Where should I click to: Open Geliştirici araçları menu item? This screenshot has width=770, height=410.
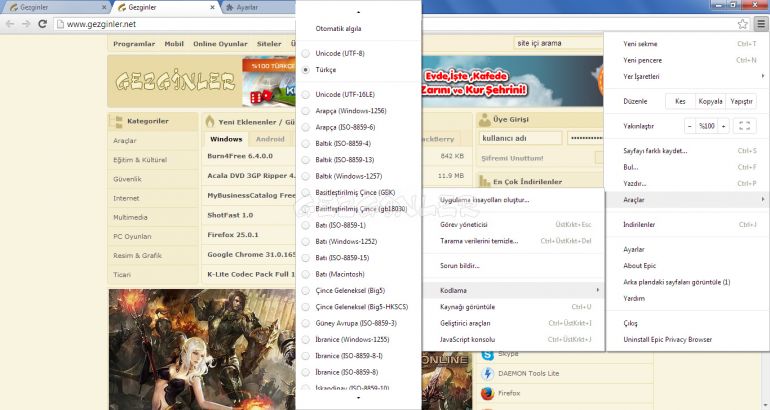(x=514, y=323)
